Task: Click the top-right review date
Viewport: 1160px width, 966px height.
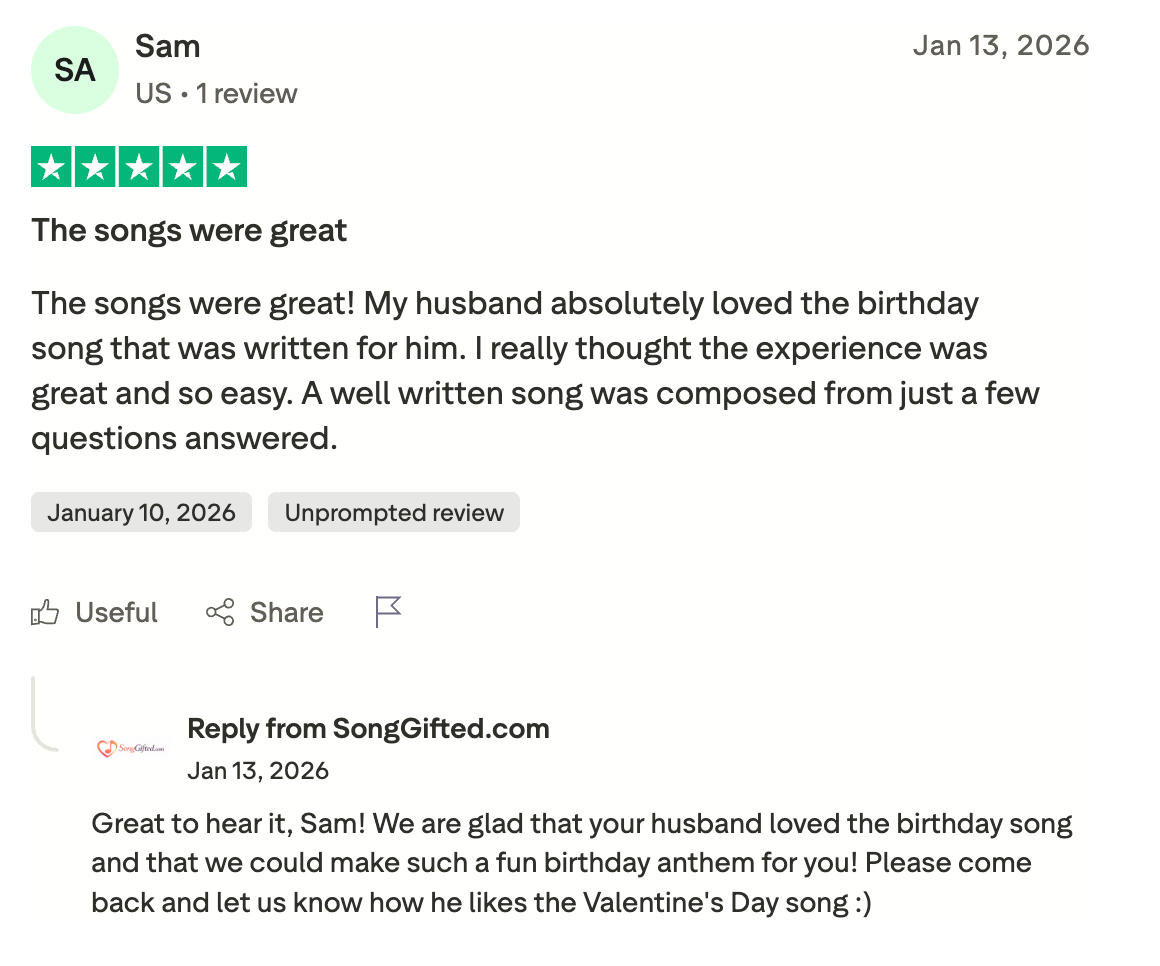Action: pyautogui.click(x=1000, y=46)
